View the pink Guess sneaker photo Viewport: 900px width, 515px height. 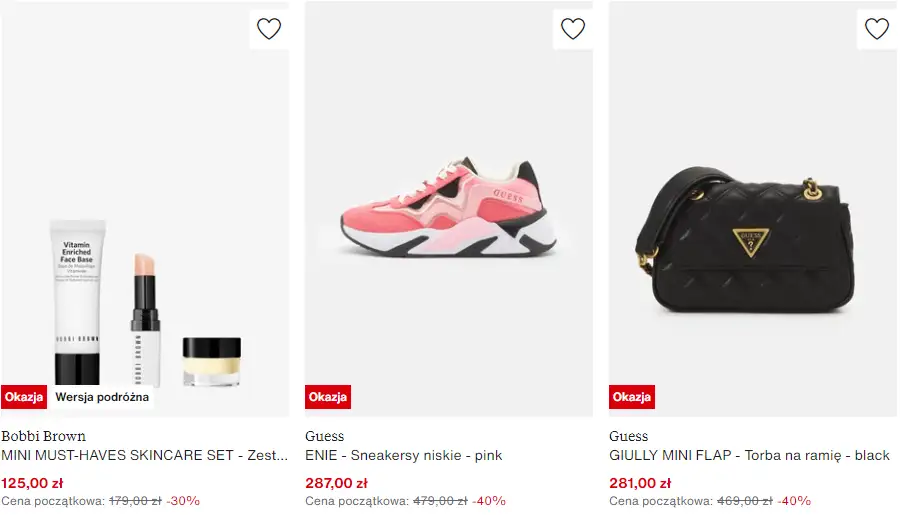449,210
